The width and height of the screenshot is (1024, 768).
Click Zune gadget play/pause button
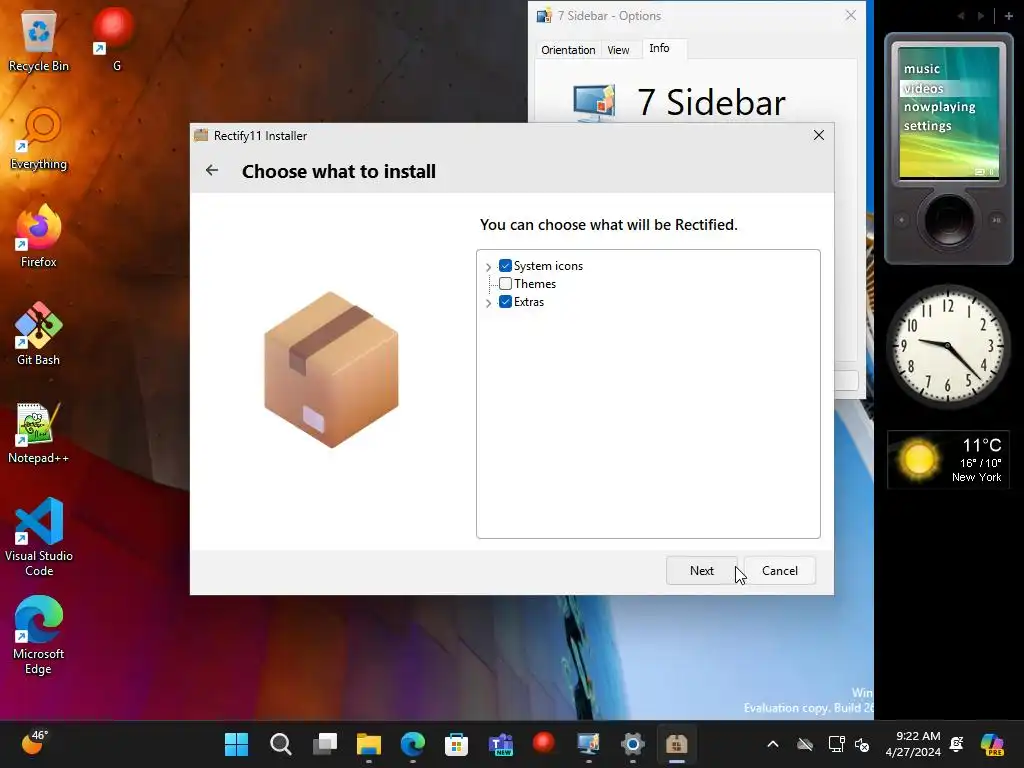tap(997, 220)
